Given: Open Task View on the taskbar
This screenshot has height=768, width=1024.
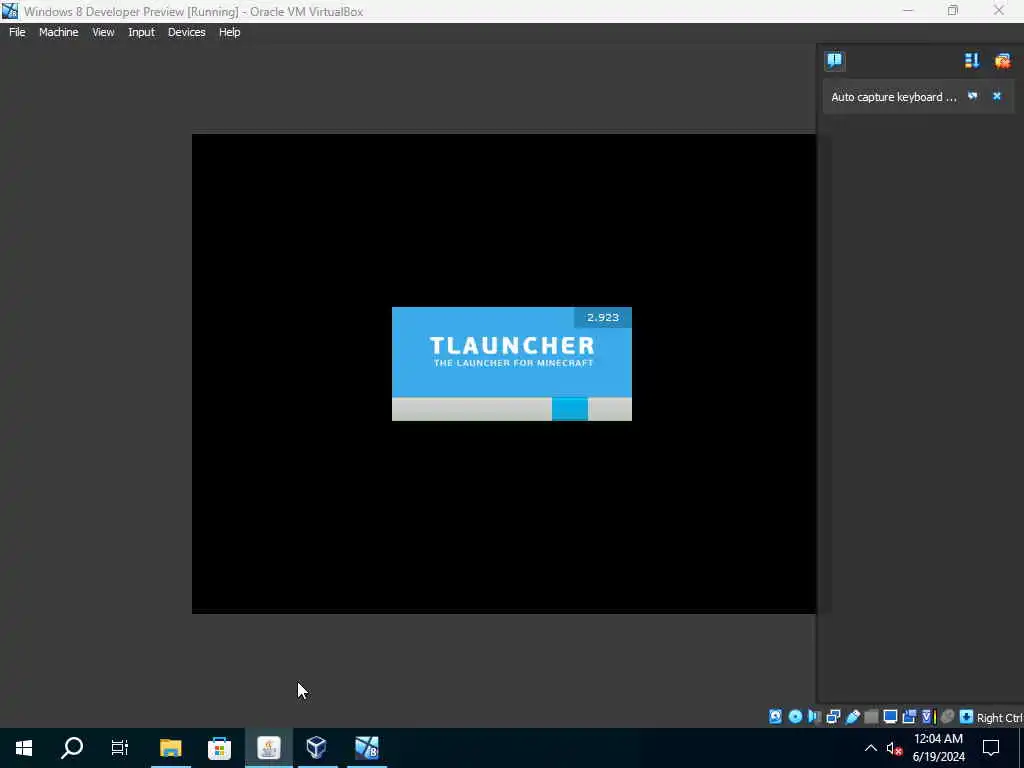Looking at the screenshot, I should (x=120, y=748).
